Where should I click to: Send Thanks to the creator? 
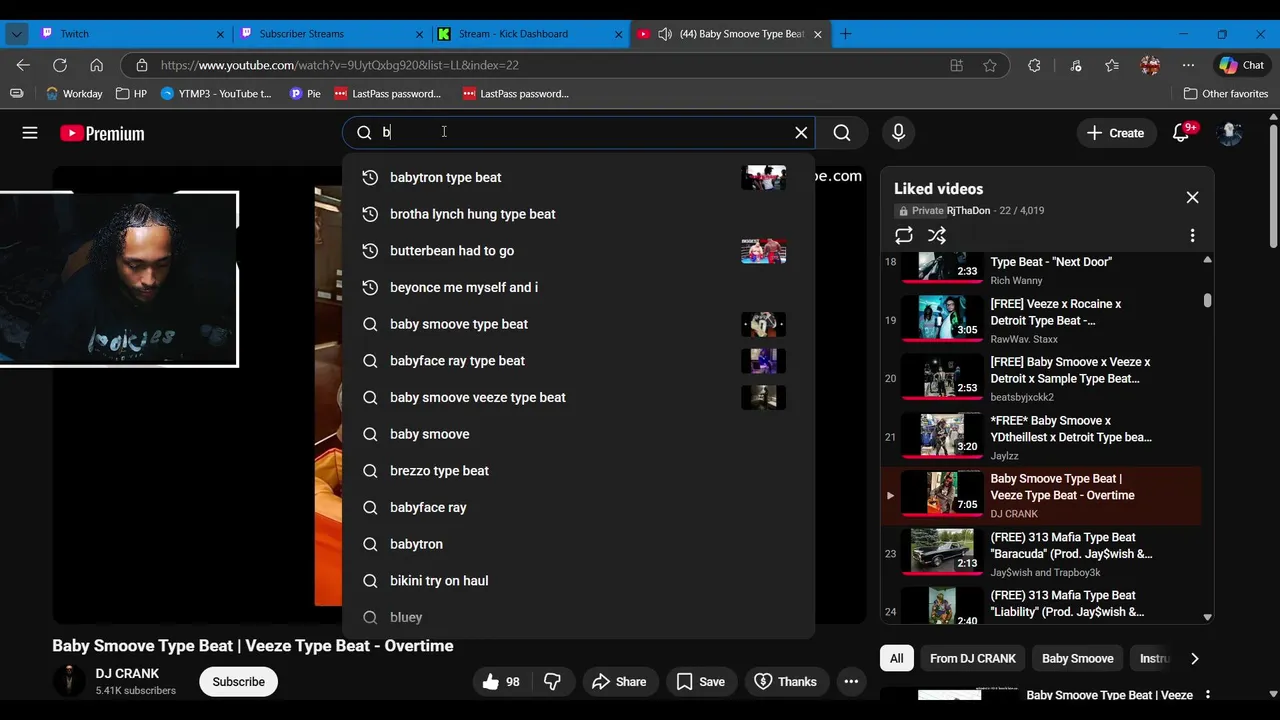tap(786, 682)
